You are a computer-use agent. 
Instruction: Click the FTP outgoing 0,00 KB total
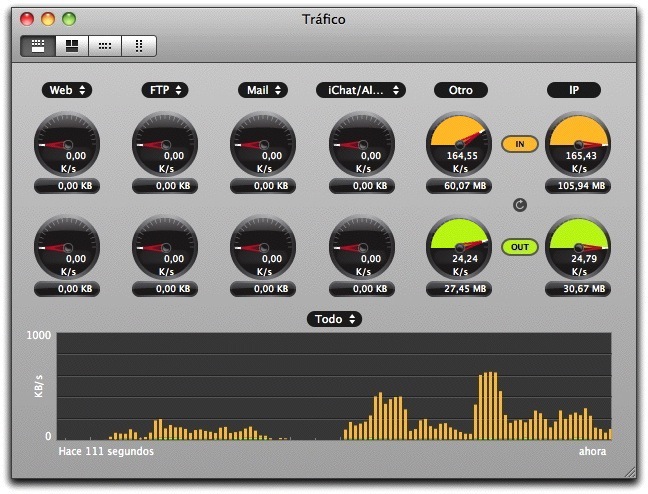pyautogui.click(x=165, y=289)
